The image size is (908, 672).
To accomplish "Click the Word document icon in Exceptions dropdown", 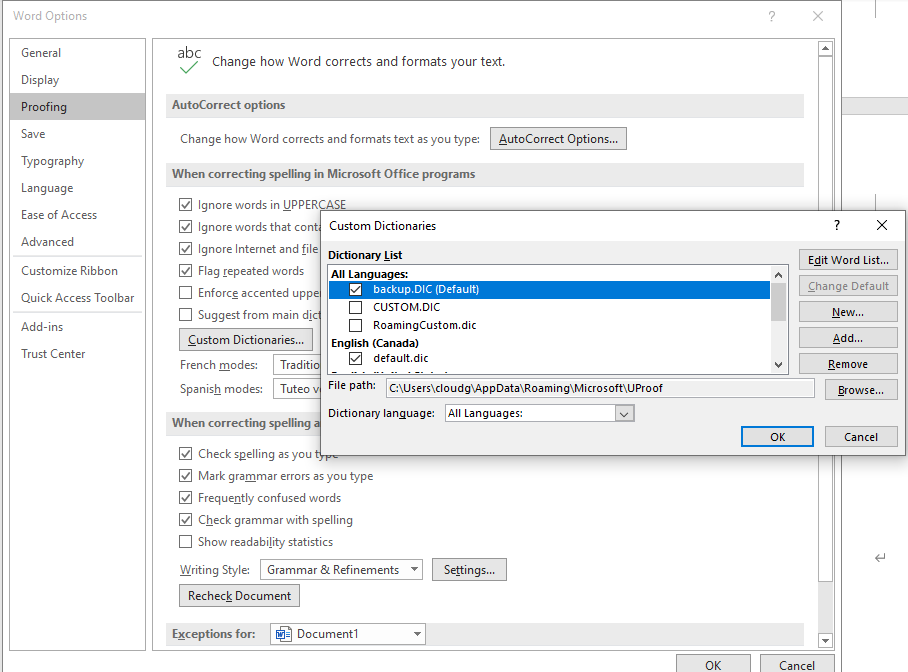I will click(283, 634).
